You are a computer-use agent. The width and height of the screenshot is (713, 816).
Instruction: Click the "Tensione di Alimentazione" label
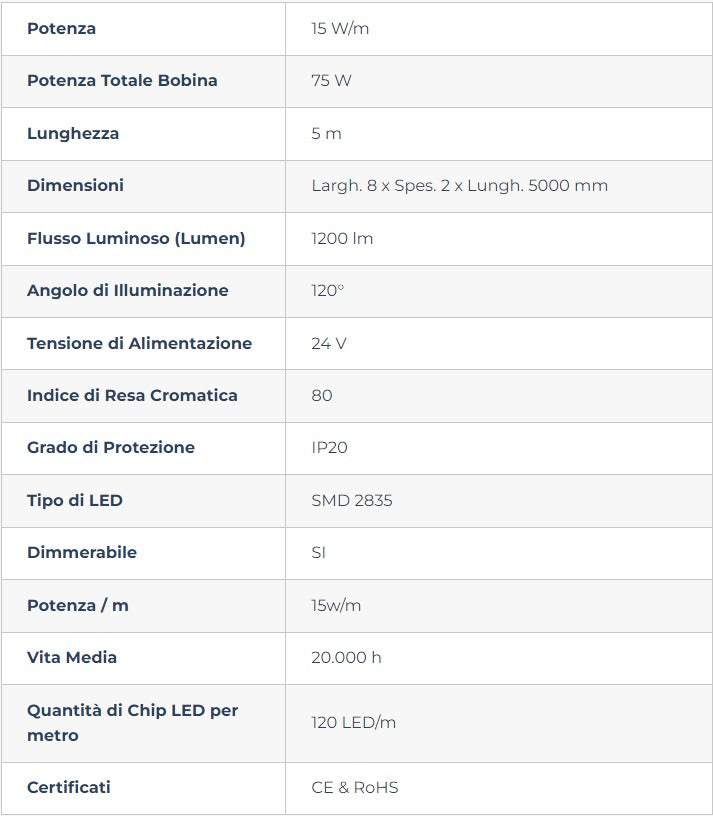139,343
